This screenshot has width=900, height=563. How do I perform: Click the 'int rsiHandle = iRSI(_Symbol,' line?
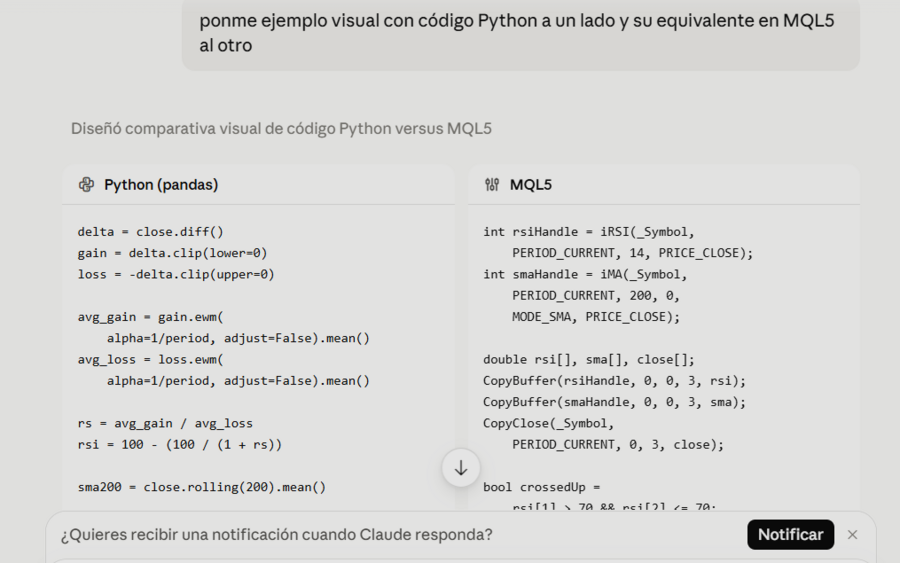[x=589, y=232]
